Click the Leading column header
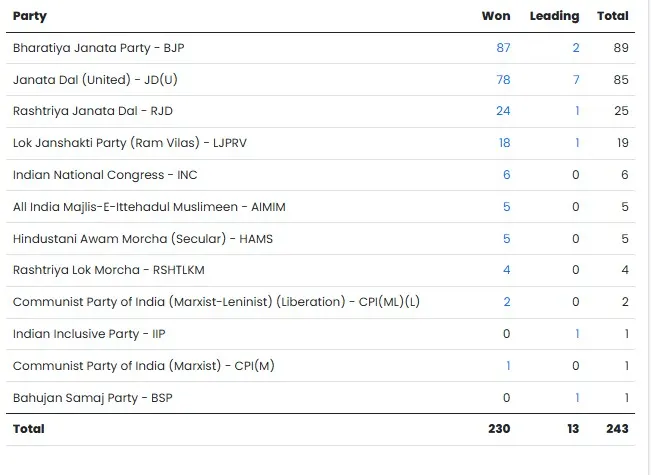The width and height of the screenshot is (651, 475). (x=554, y=16)
